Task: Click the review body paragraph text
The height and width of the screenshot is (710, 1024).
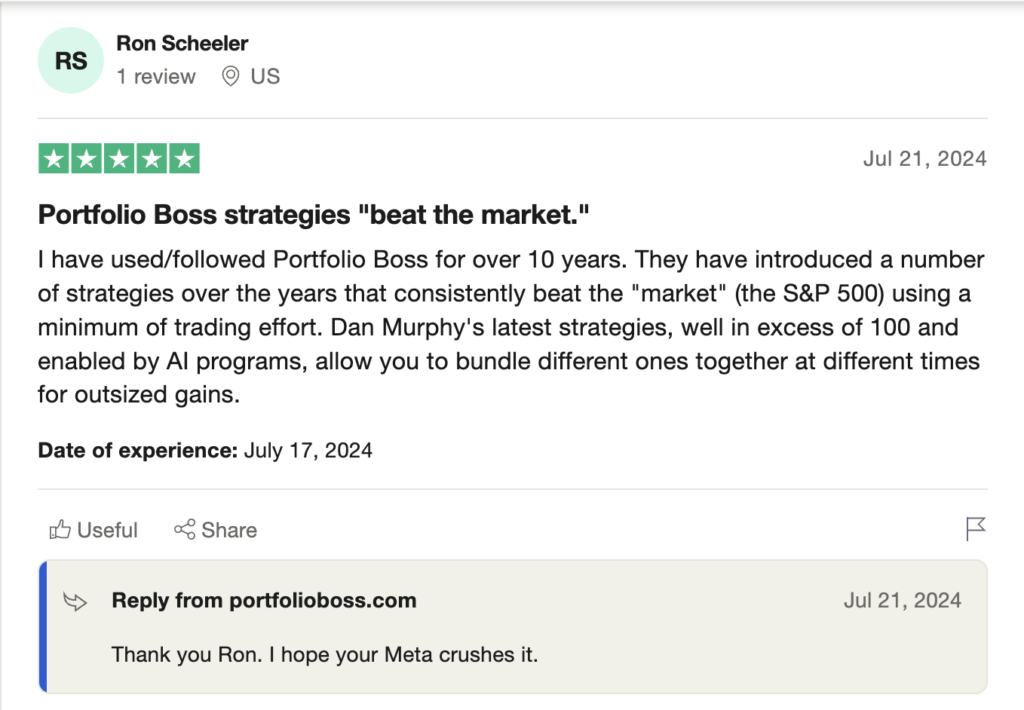Action: [511, 327]
